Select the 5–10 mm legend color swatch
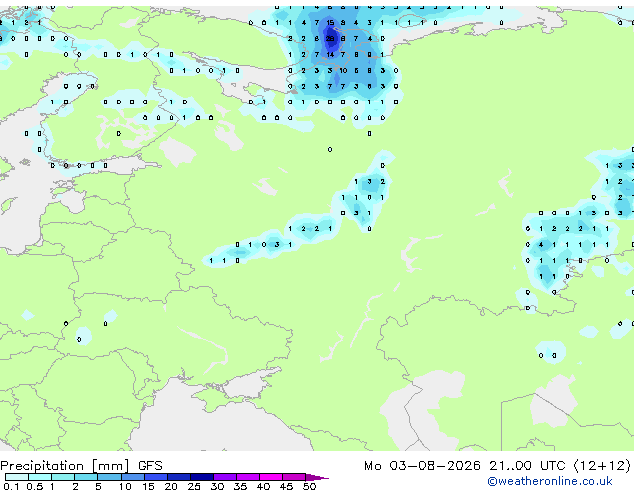 coord(109,477)
